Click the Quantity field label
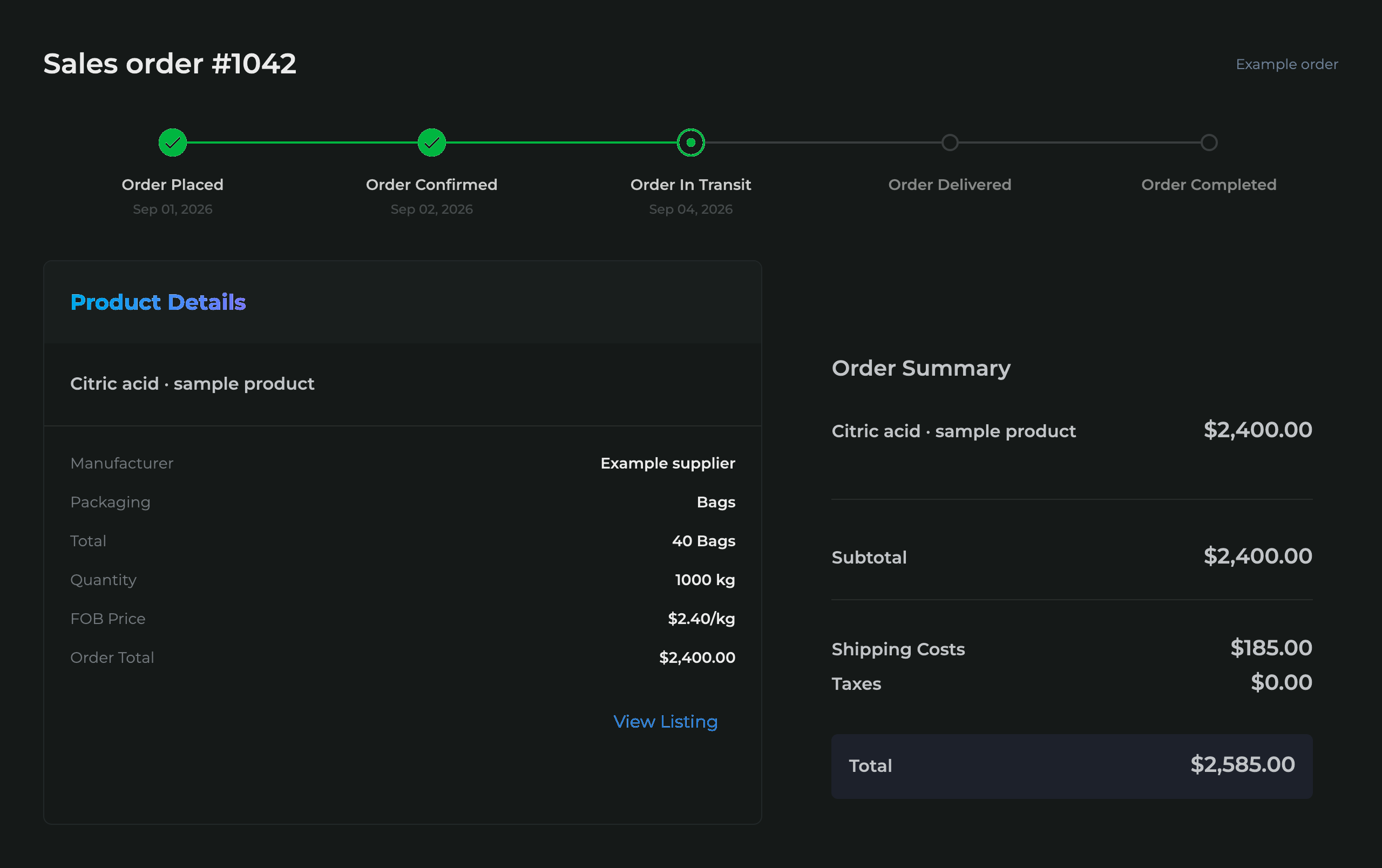1382x868 pixels. tap(103, 580)
